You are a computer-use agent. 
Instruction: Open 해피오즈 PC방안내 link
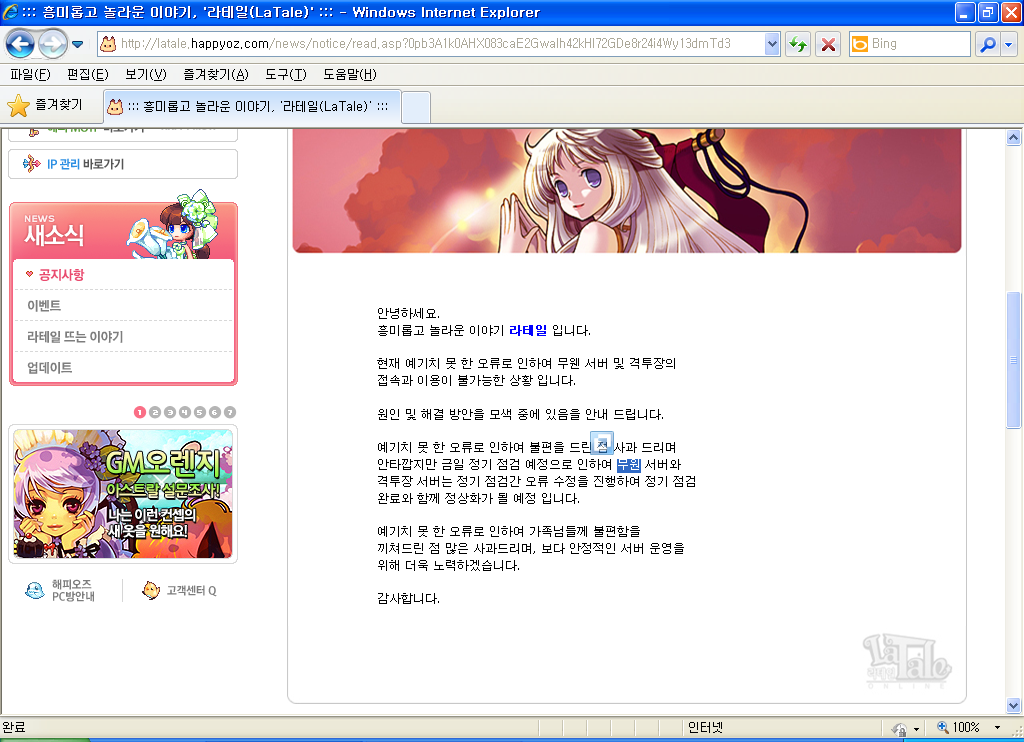click(60, 590)
